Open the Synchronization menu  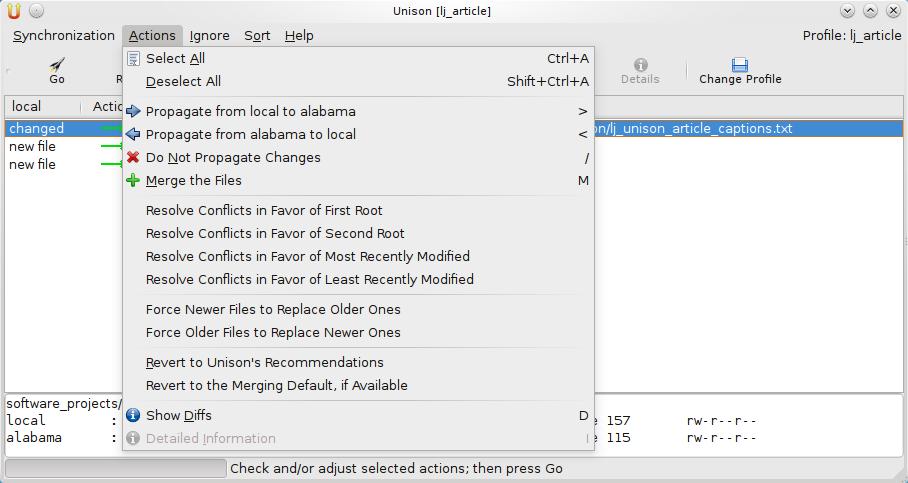click(64, 35)
